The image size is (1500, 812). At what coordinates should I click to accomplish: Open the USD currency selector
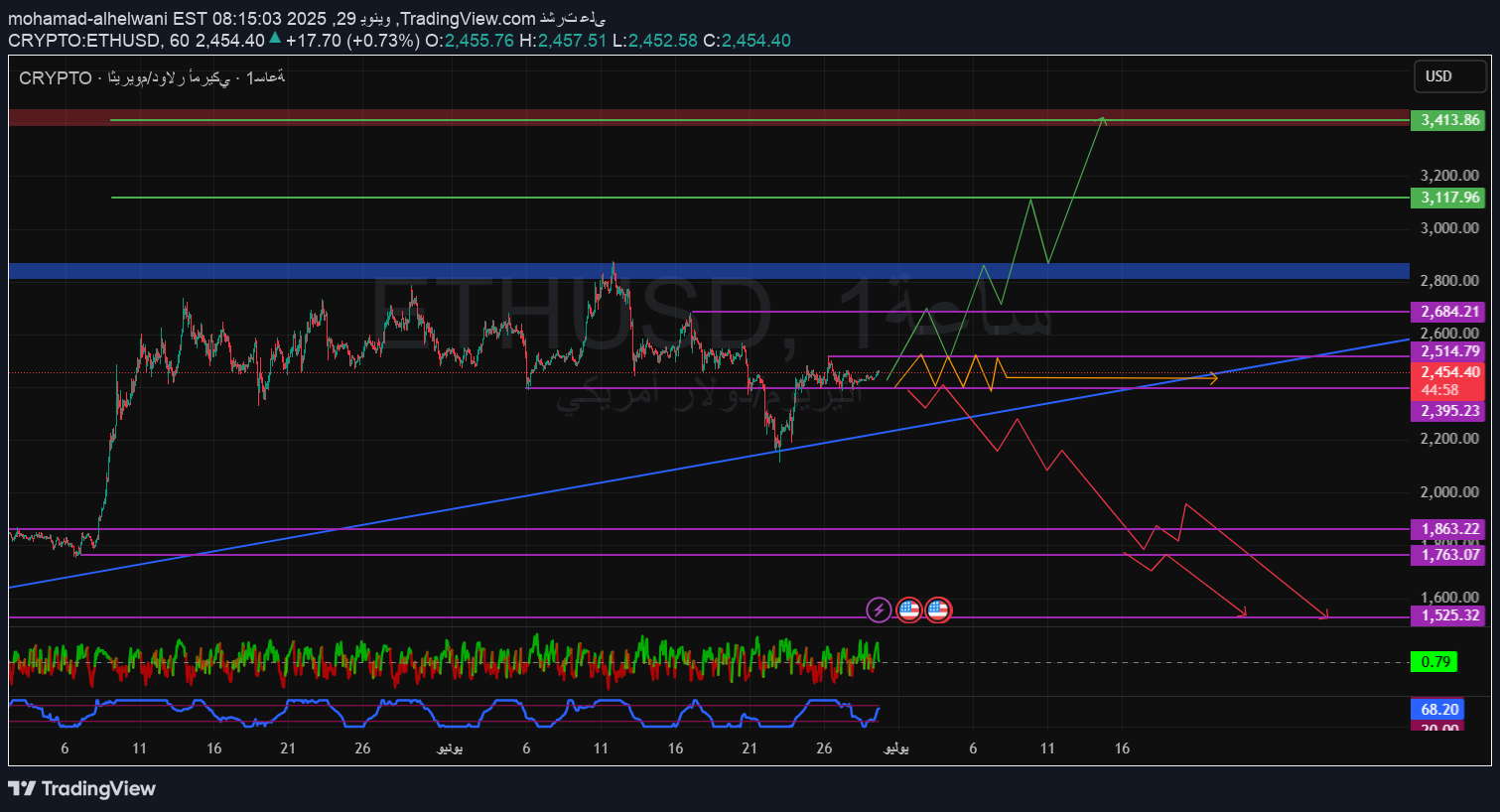(1450, 76)
